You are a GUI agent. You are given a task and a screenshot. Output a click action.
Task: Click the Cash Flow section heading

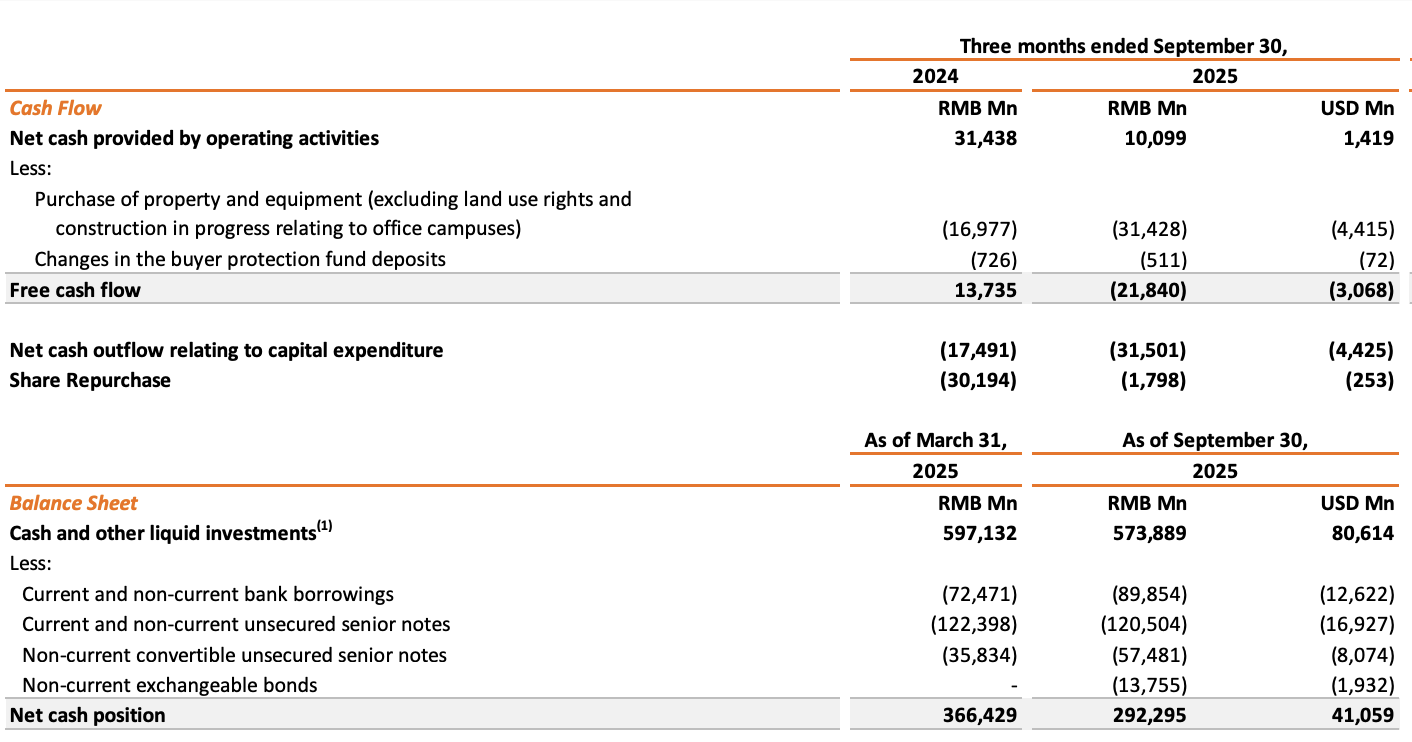click(x=56, y=108)
